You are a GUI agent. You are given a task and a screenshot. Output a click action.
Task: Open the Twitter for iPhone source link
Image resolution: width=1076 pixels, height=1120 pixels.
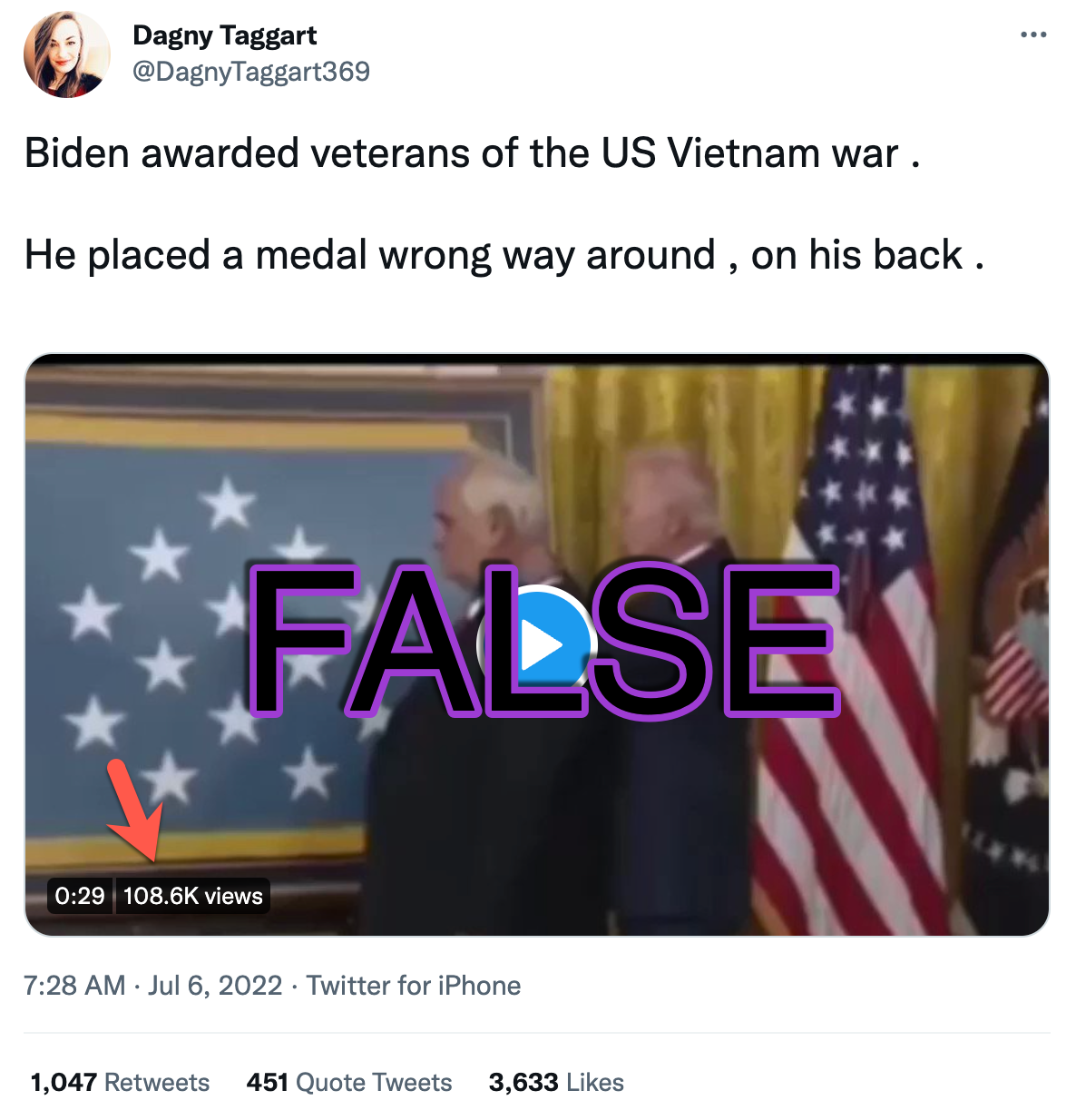[414, 986]
